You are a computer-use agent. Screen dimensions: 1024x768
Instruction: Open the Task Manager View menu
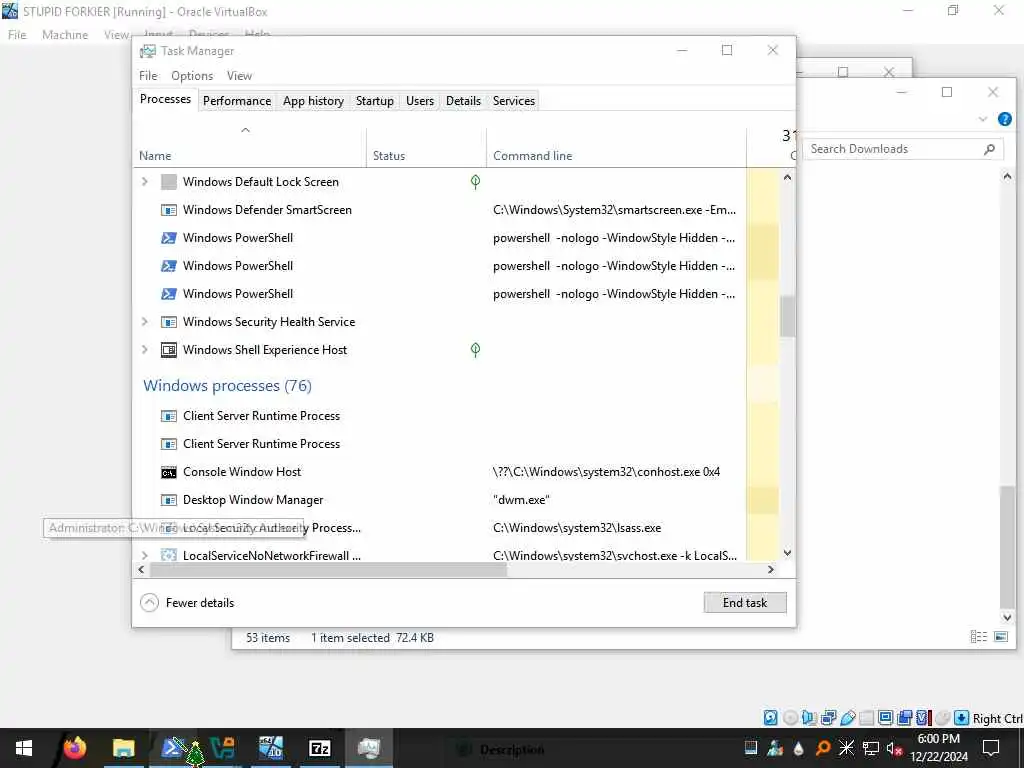(x=239, y=76)
